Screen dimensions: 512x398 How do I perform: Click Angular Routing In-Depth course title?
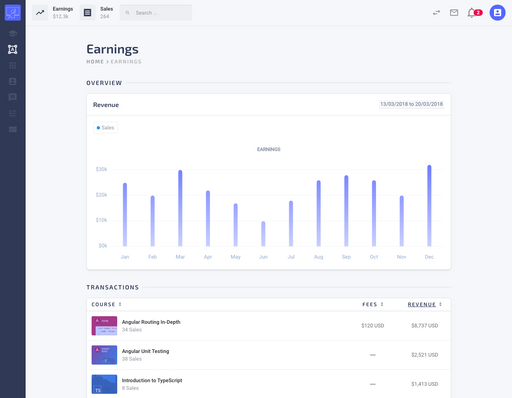[x=151, y=322]
